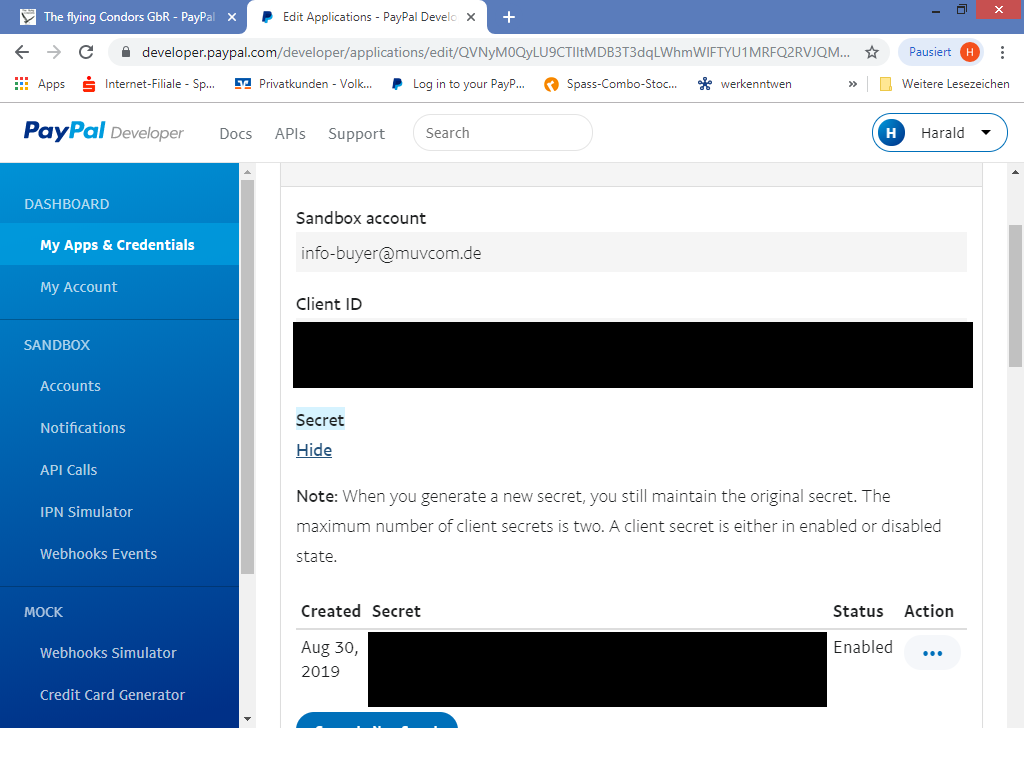Click the Search input field

coord(502,133)
